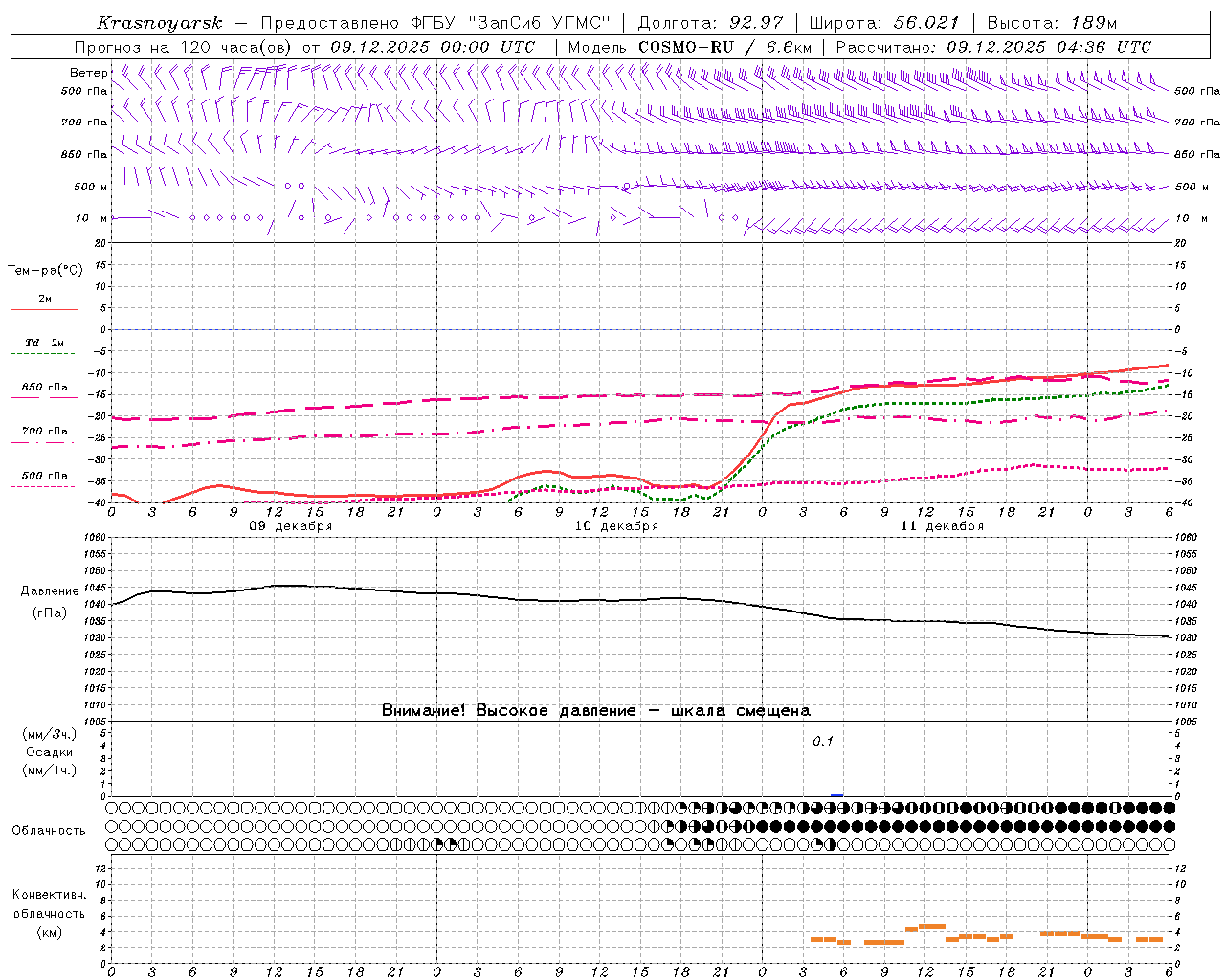Click the 500 гПа temperature legend entry
The width and height of the screenshot is (1225, 980).
tap(45, 476)
